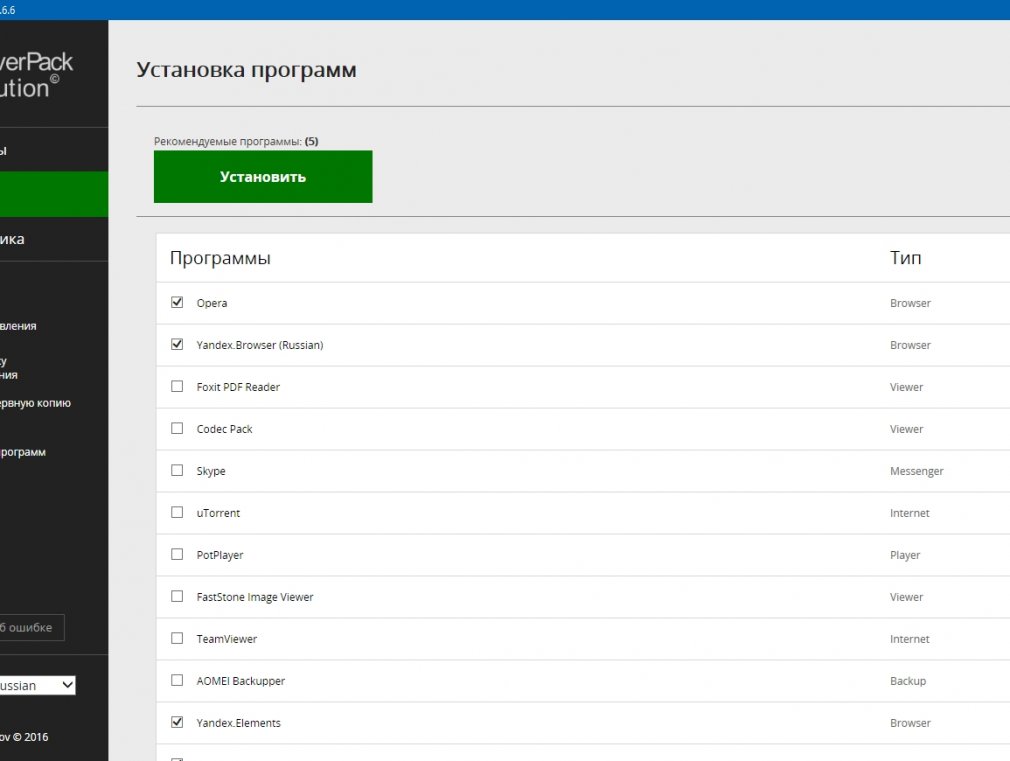This screenshot has height=761, width=1010.
Task: Click the Messenger type of Skype
Action: pyautogui.click(x=917, y=471)
